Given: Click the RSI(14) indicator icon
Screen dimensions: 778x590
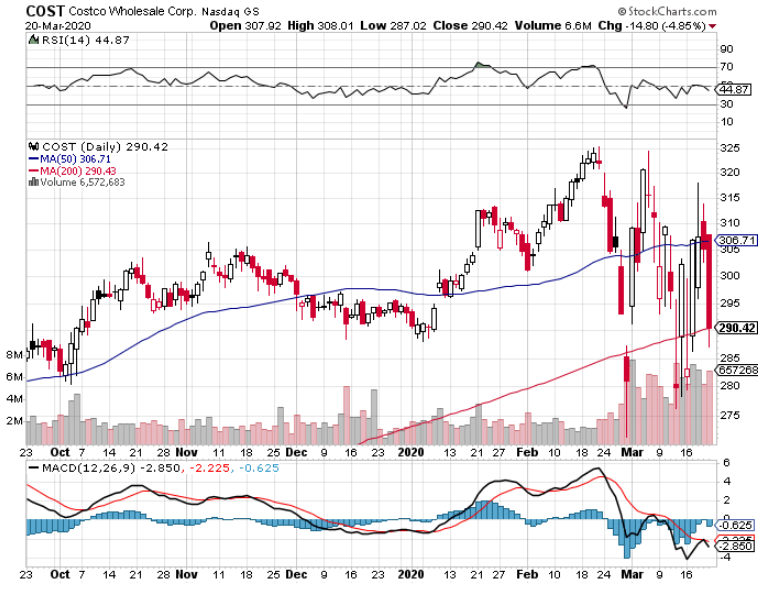Looking at the screenshot, I should (x=34, y=40).
